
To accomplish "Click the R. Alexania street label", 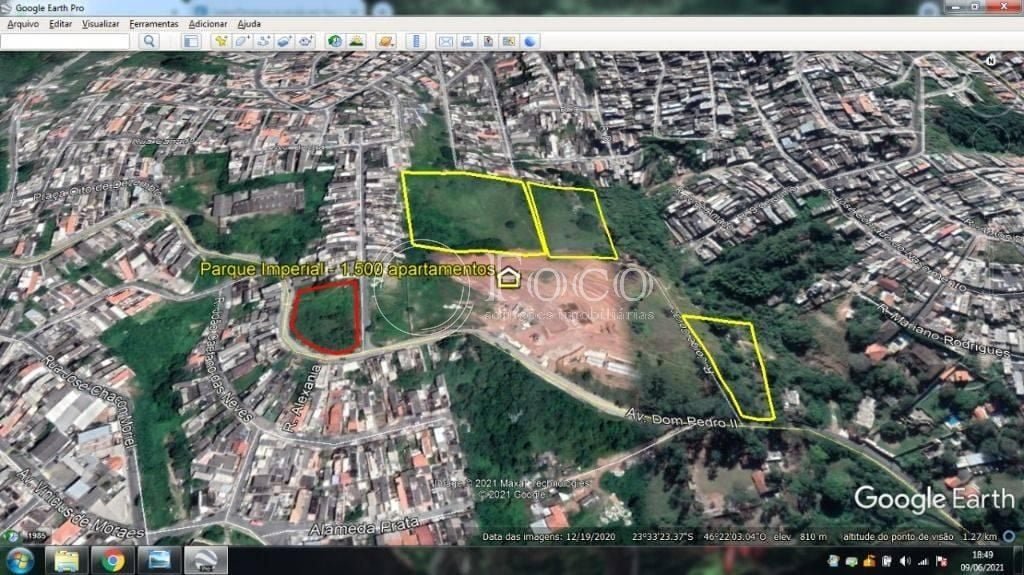I will pos(302,398).
